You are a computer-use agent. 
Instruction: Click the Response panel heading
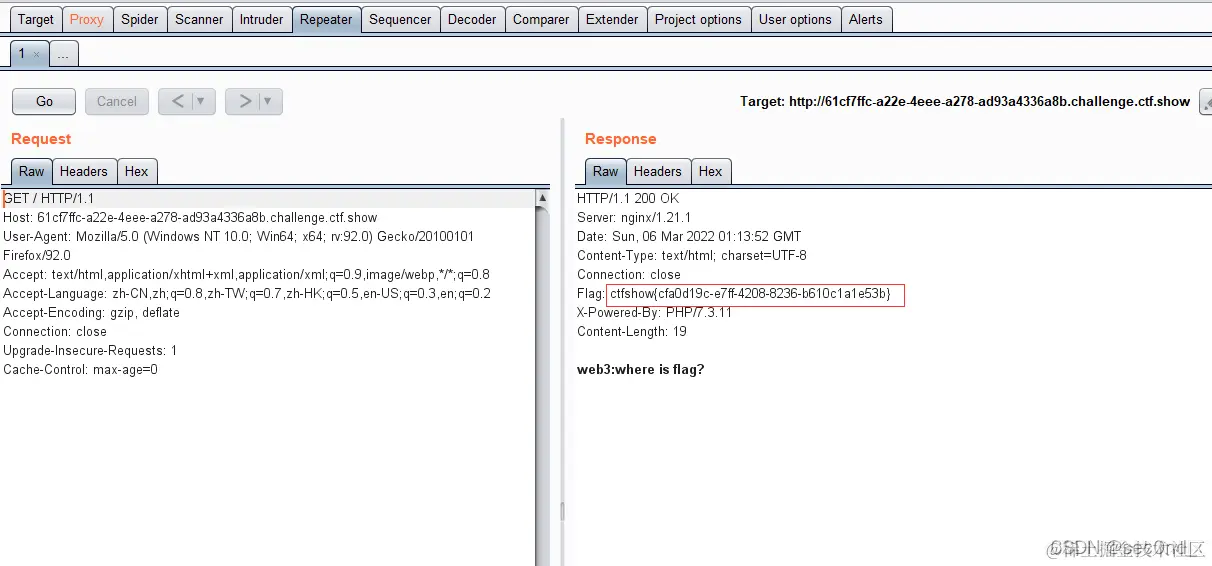pos(620,139)
